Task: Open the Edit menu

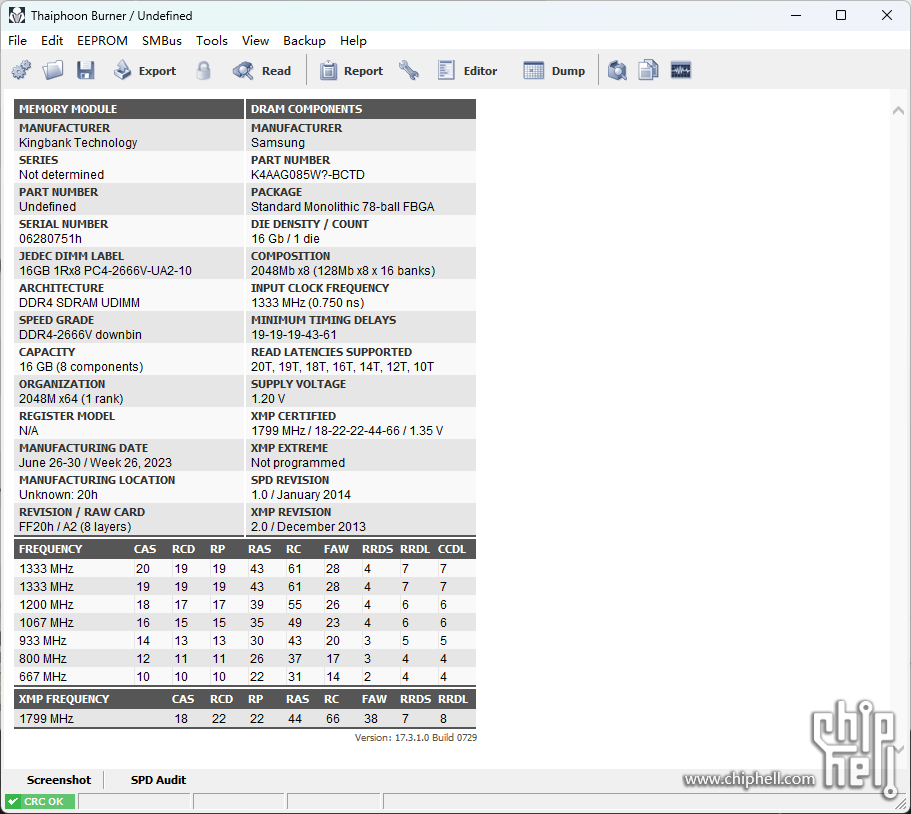Action: [52, 41]
